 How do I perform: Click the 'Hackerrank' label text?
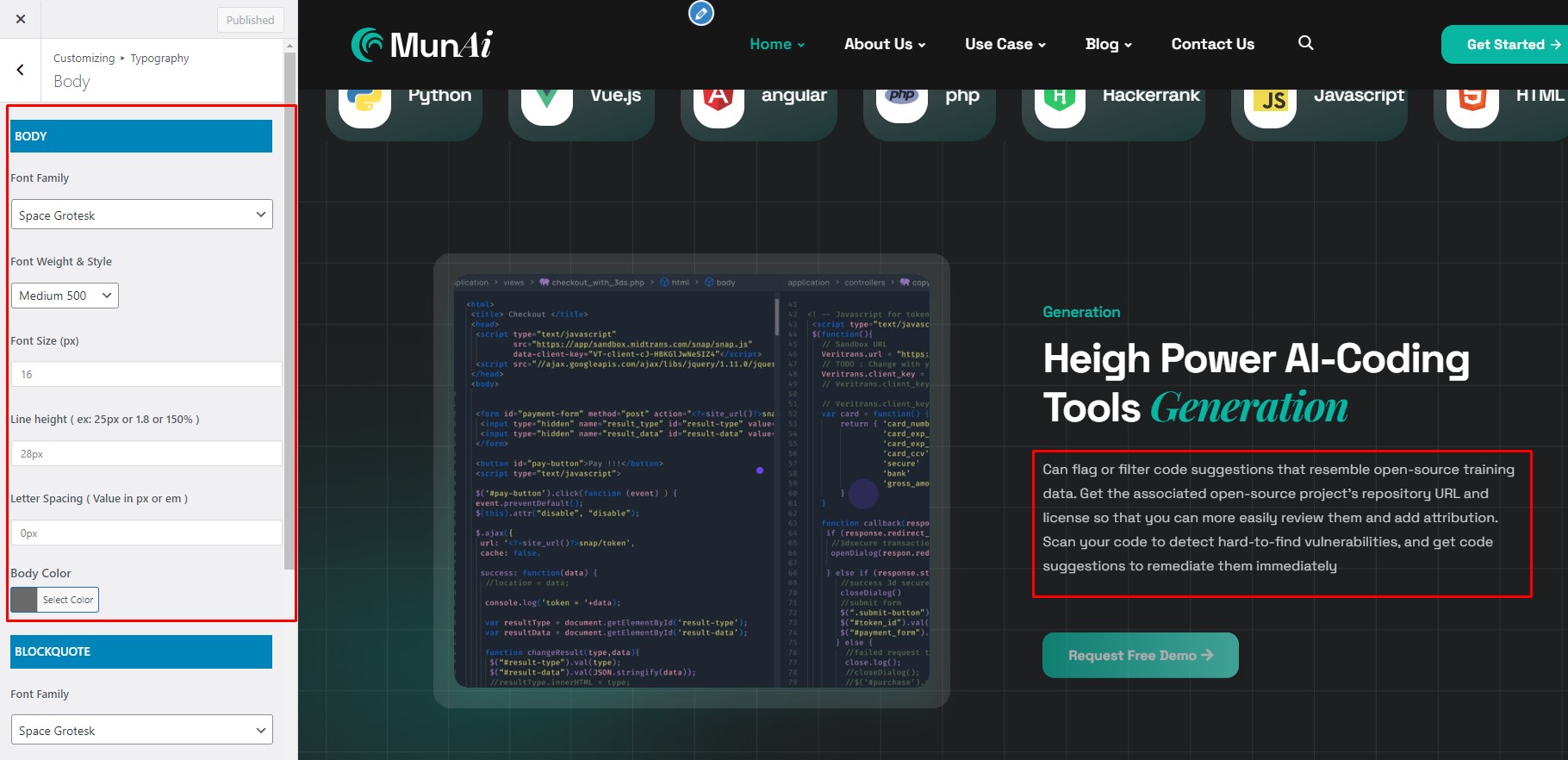coord(1151,95)
